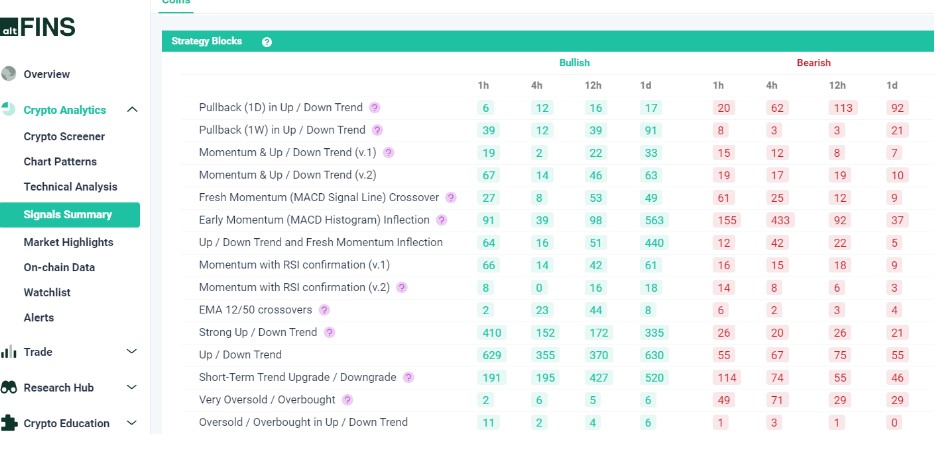The width and height of the screenshot is (937, 450).
Task: Click the Research Hub binoculars icon
Action: (x=10, y=388)
